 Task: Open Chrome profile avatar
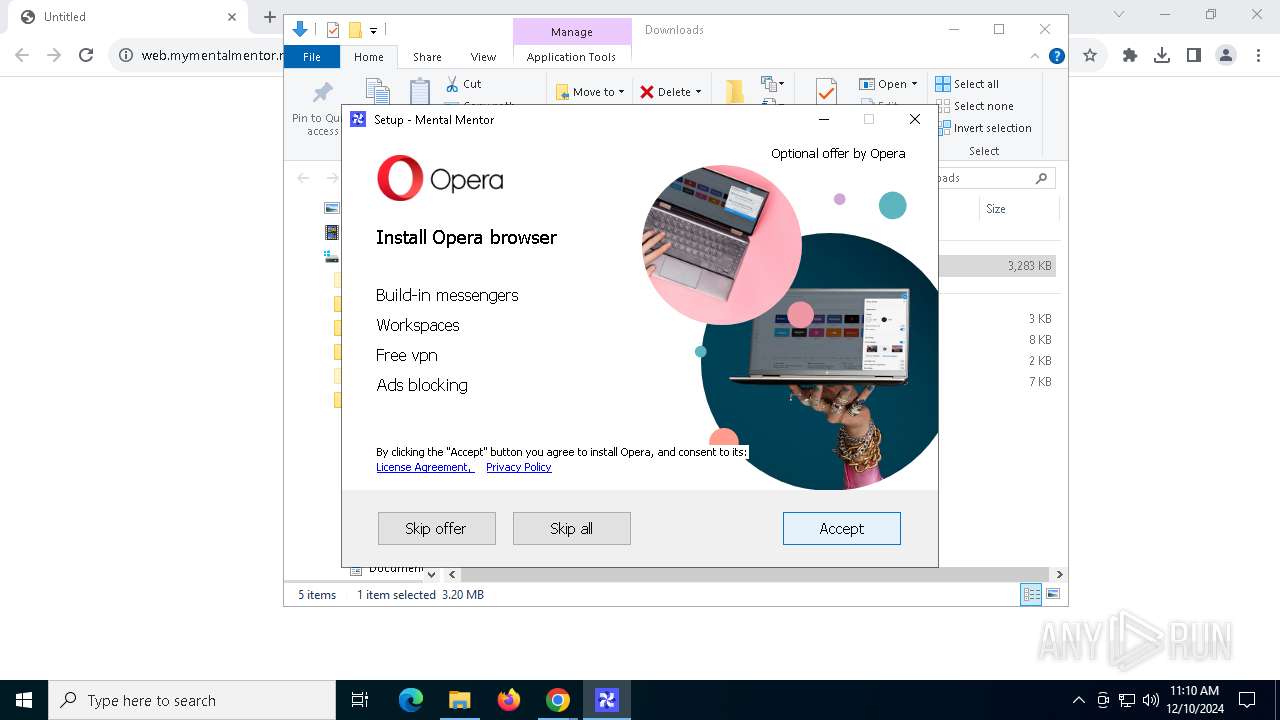click(x=1226, y=56)
